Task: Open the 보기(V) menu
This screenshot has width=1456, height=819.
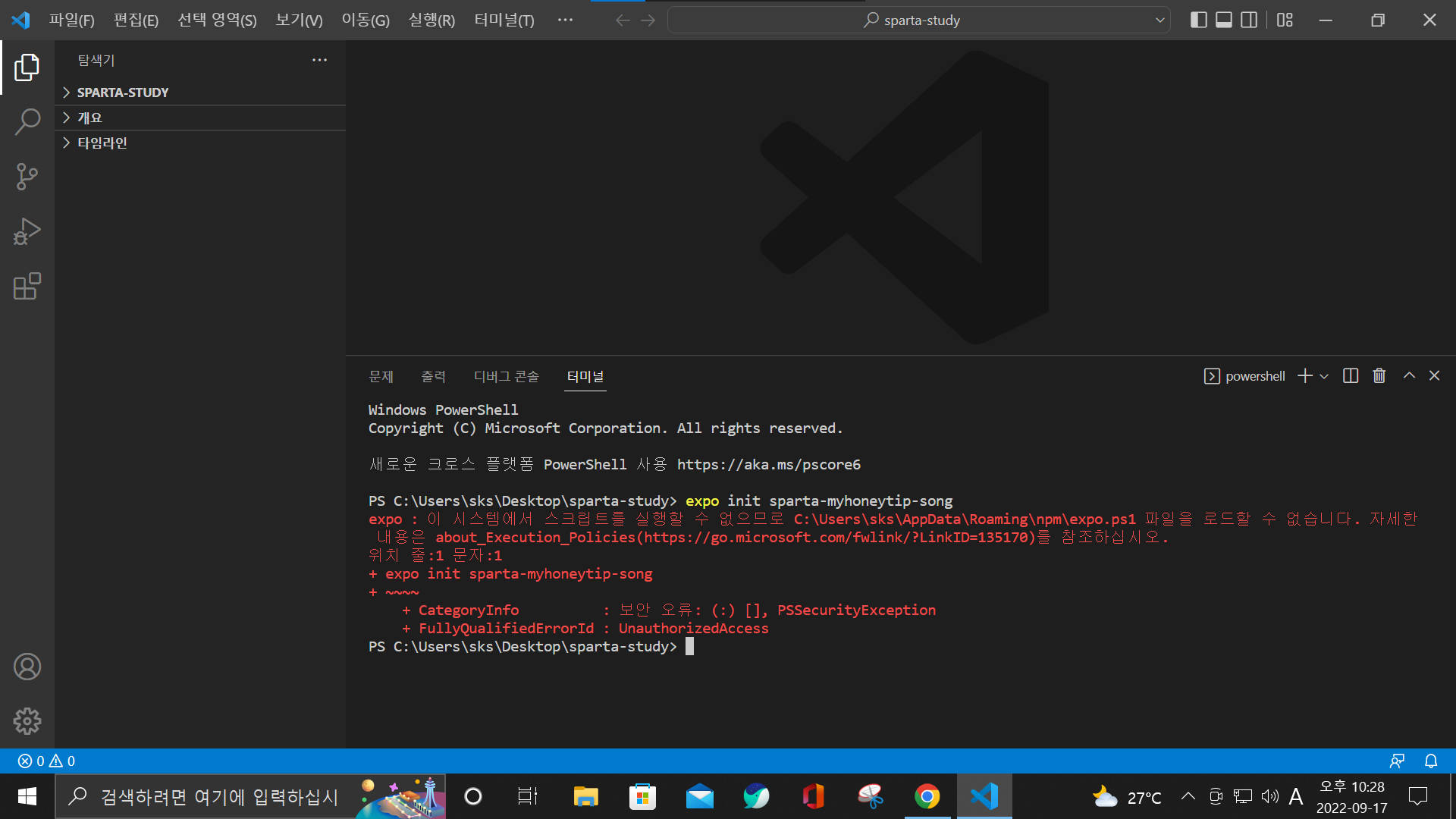Action: pyautogui.click(x=299, y=20)
